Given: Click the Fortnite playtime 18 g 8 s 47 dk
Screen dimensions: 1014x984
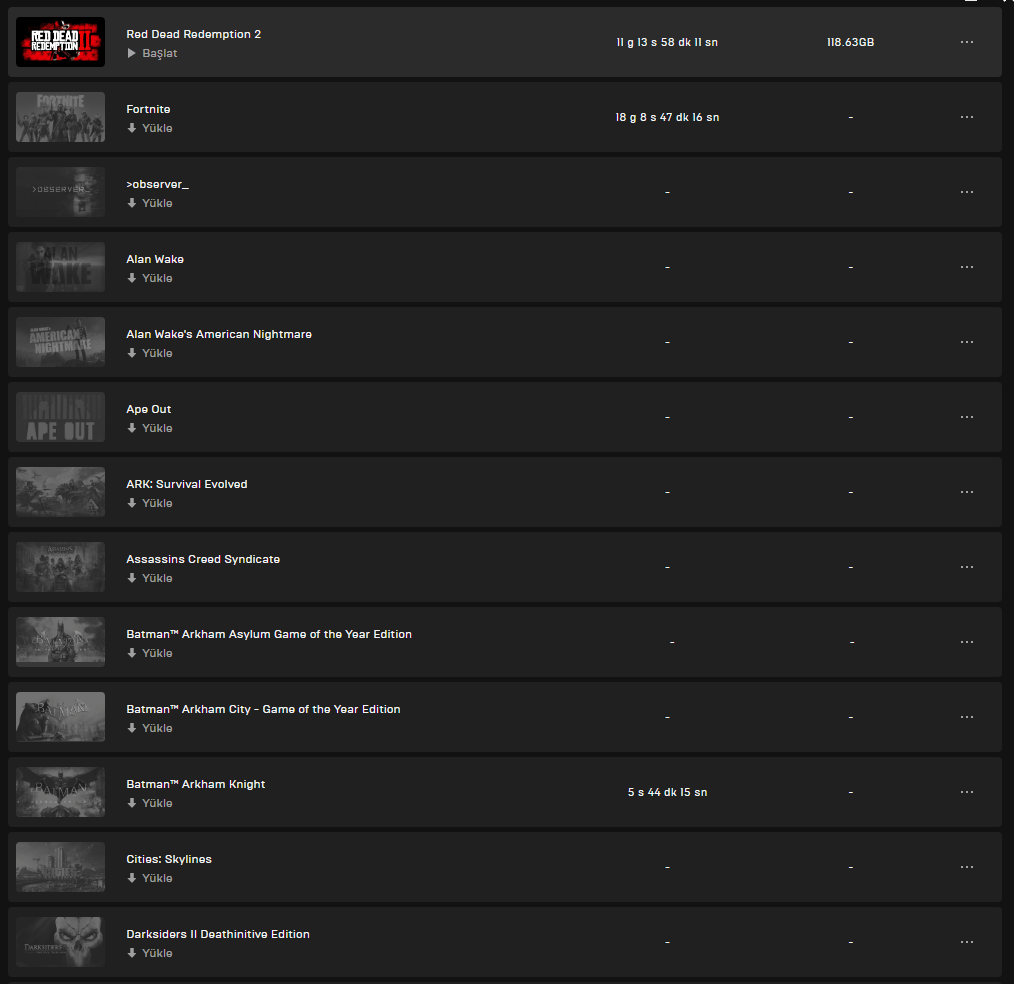Looking at the screenshot, I should coord(667,117).
